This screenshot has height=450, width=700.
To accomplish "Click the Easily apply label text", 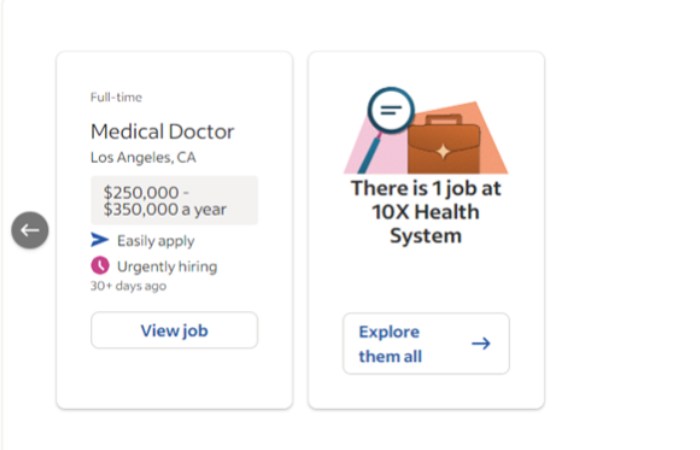I will pyautogui.click(x=156, y=240).
